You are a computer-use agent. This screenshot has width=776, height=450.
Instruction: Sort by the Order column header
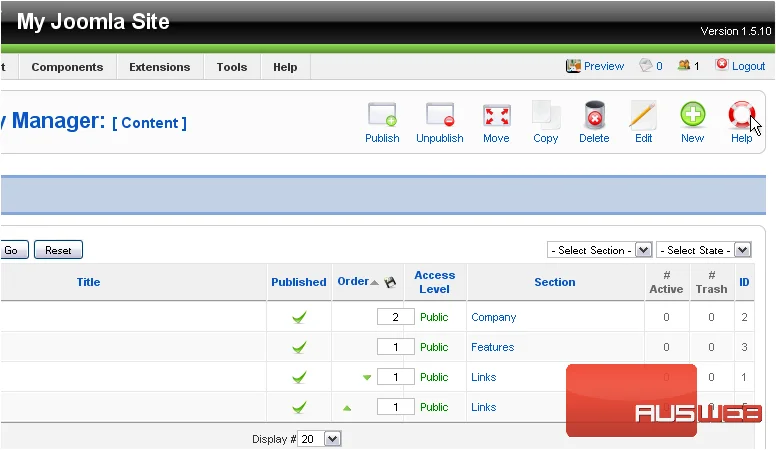353,281
